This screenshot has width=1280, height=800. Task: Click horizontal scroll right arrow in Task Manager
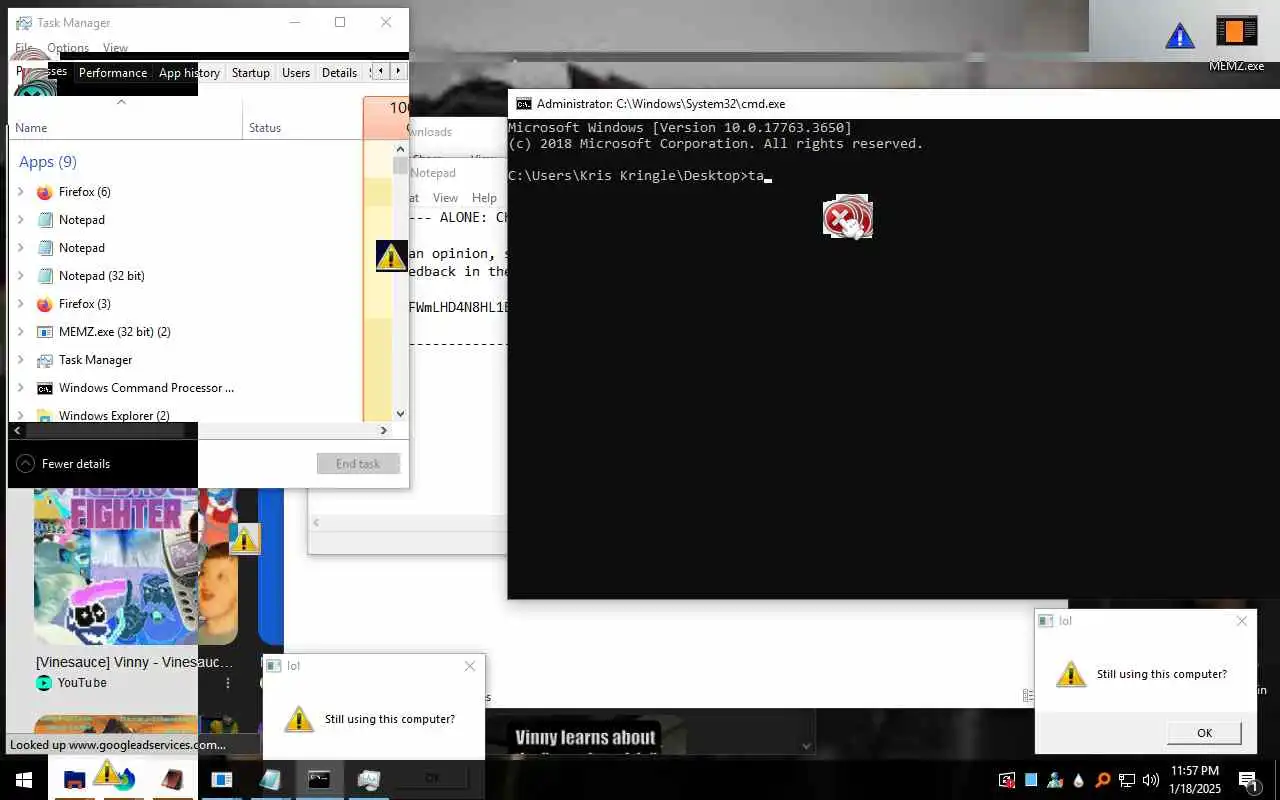click(x=383, y=430)
